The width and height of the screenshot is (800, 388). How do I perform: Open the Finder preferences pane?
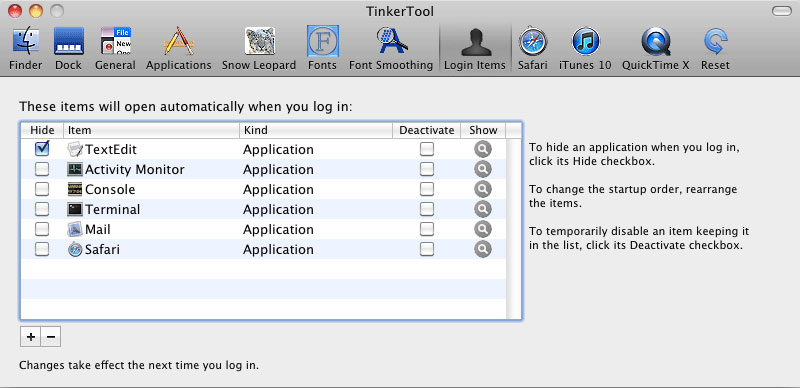[x=26, y=49]
